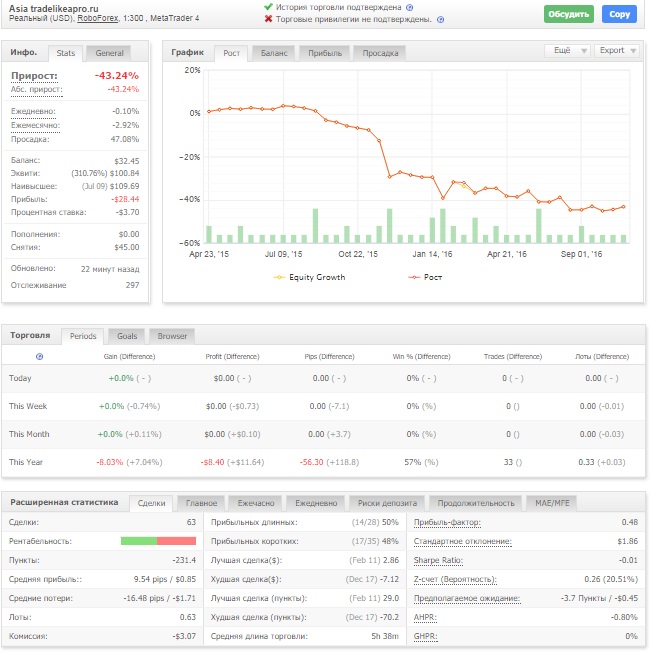Viewport: 653px width, 652px height.
Task: Click the Худшая сделка($) -7.12 value
Action: 389,580
